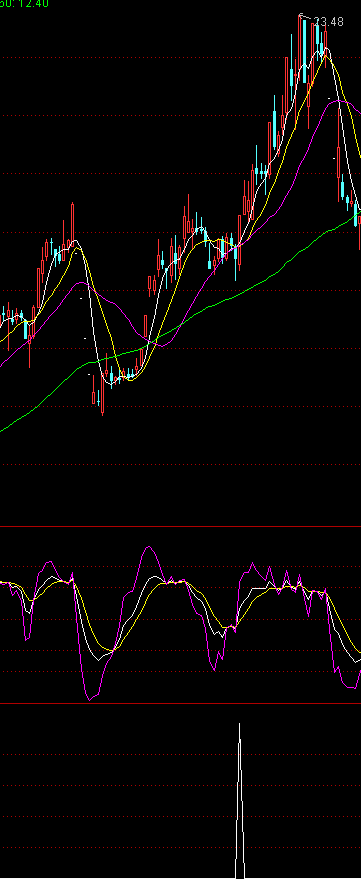Select the white moving average near the peak
The image size is (361, 879).
coord(325,50)
